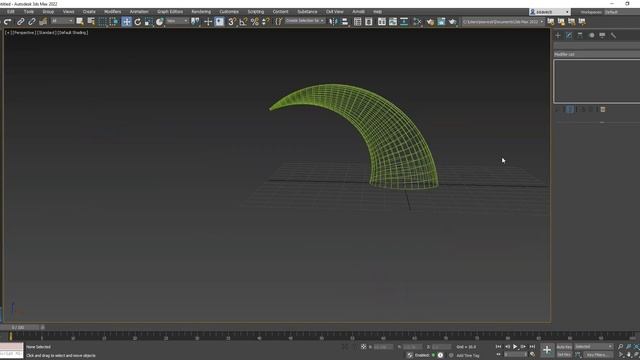Open the Rendering menu
This screenshot has height=360, width=640.
pos(201,12)
